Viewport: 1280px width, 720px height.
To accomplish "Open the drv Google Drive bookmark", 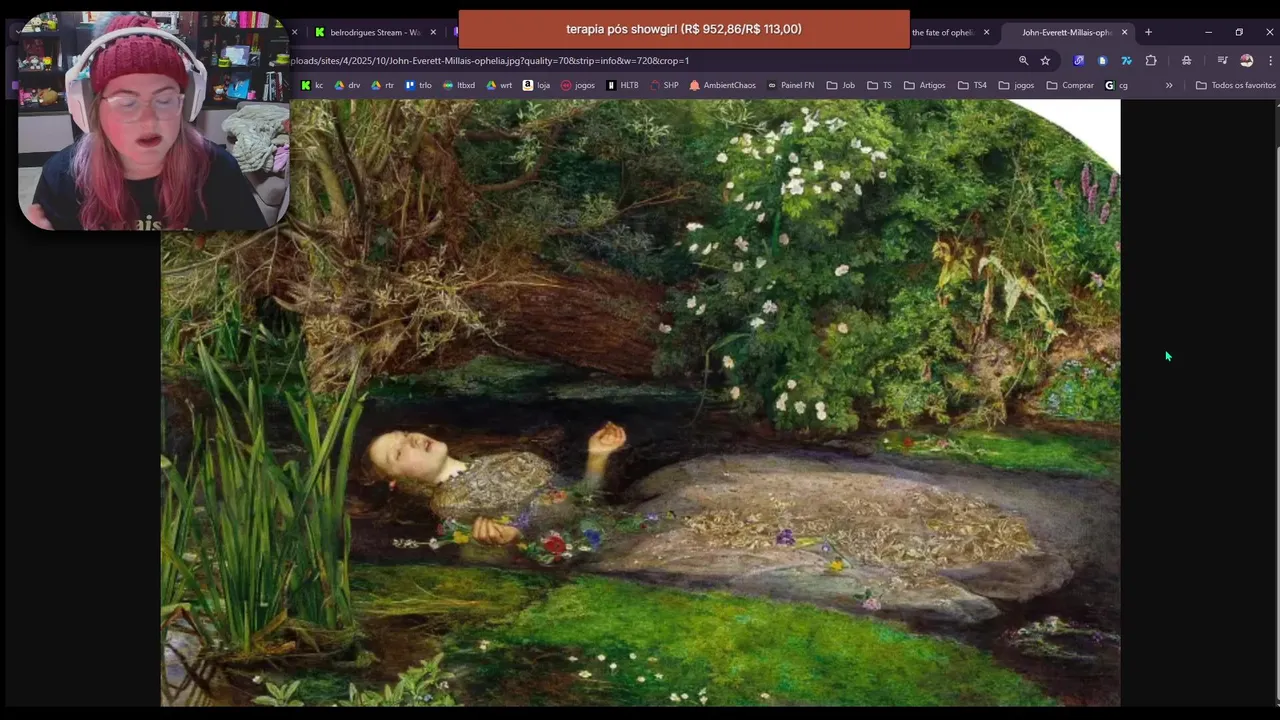I will point(347,85).
